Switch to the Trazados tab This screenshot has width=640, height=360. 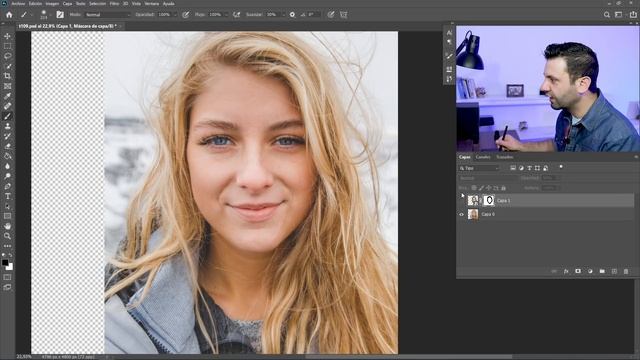pyautogui.click(x=504, y=157)
